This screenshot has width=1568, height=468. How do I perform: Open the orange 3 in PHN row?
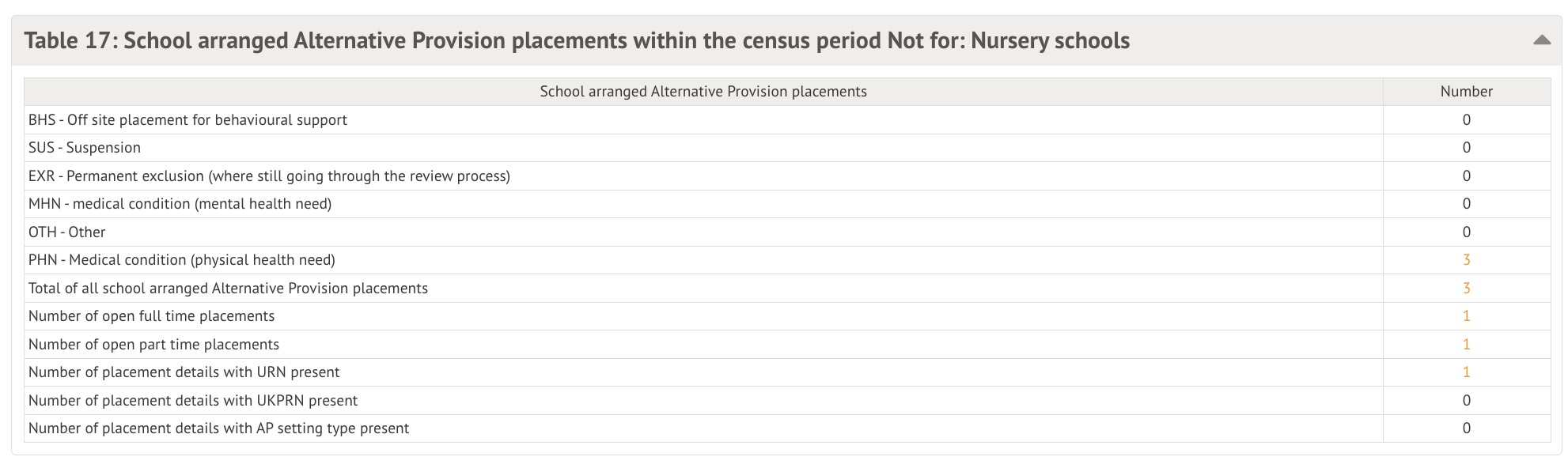(1466, 260)
